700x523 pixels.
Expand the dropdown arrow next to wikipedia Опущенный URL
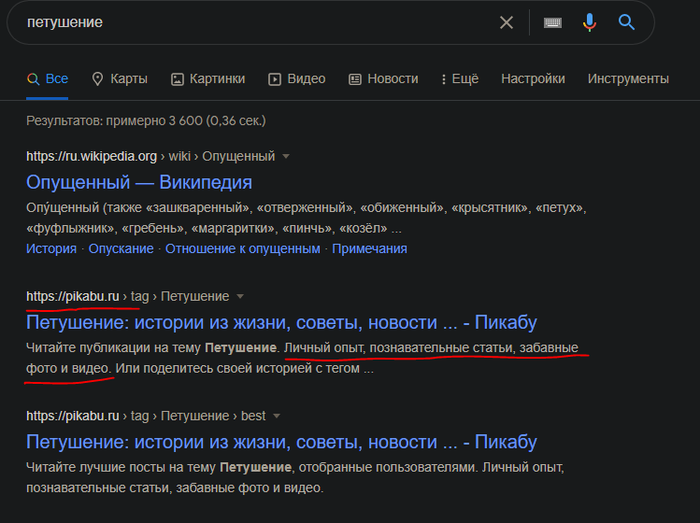pyautogui.click(x=286, y=157)
